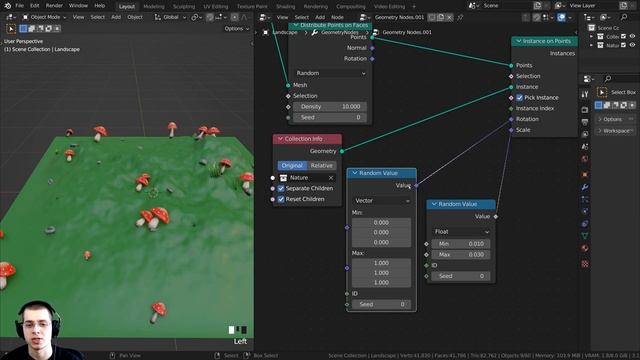Open the Render menu
The width and height of the screenshot is (640, 360).
click(x=54, y=6)
